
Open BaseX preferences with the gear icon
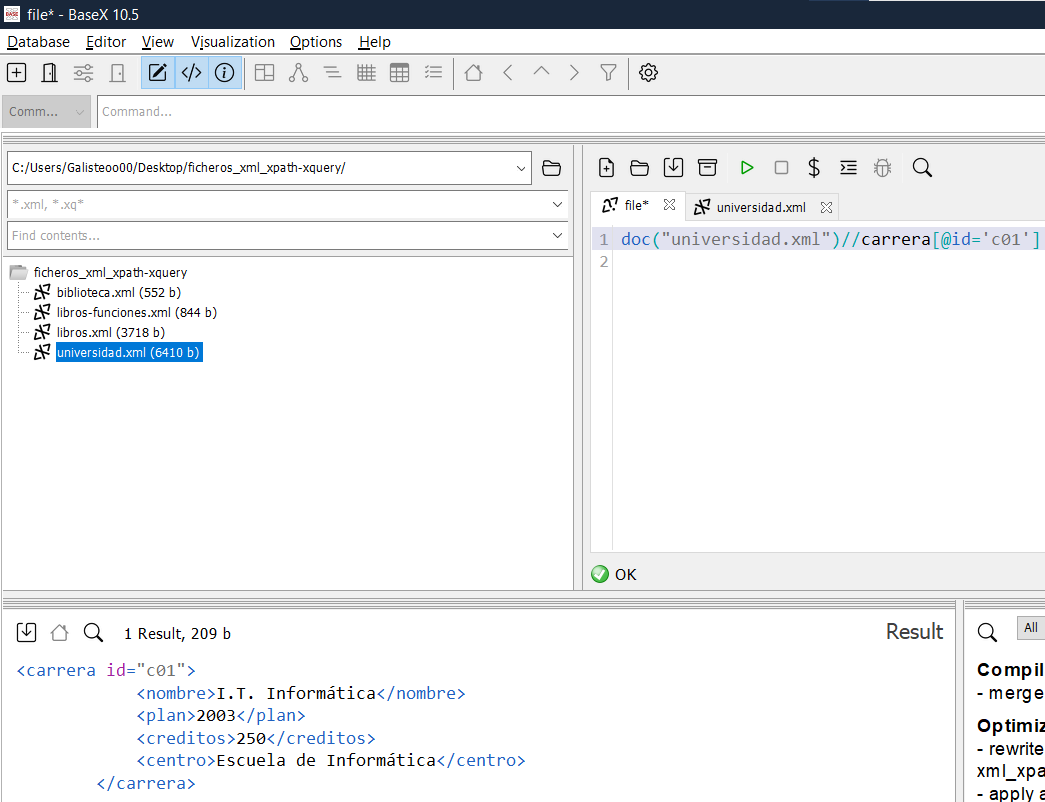click(648, 72)
